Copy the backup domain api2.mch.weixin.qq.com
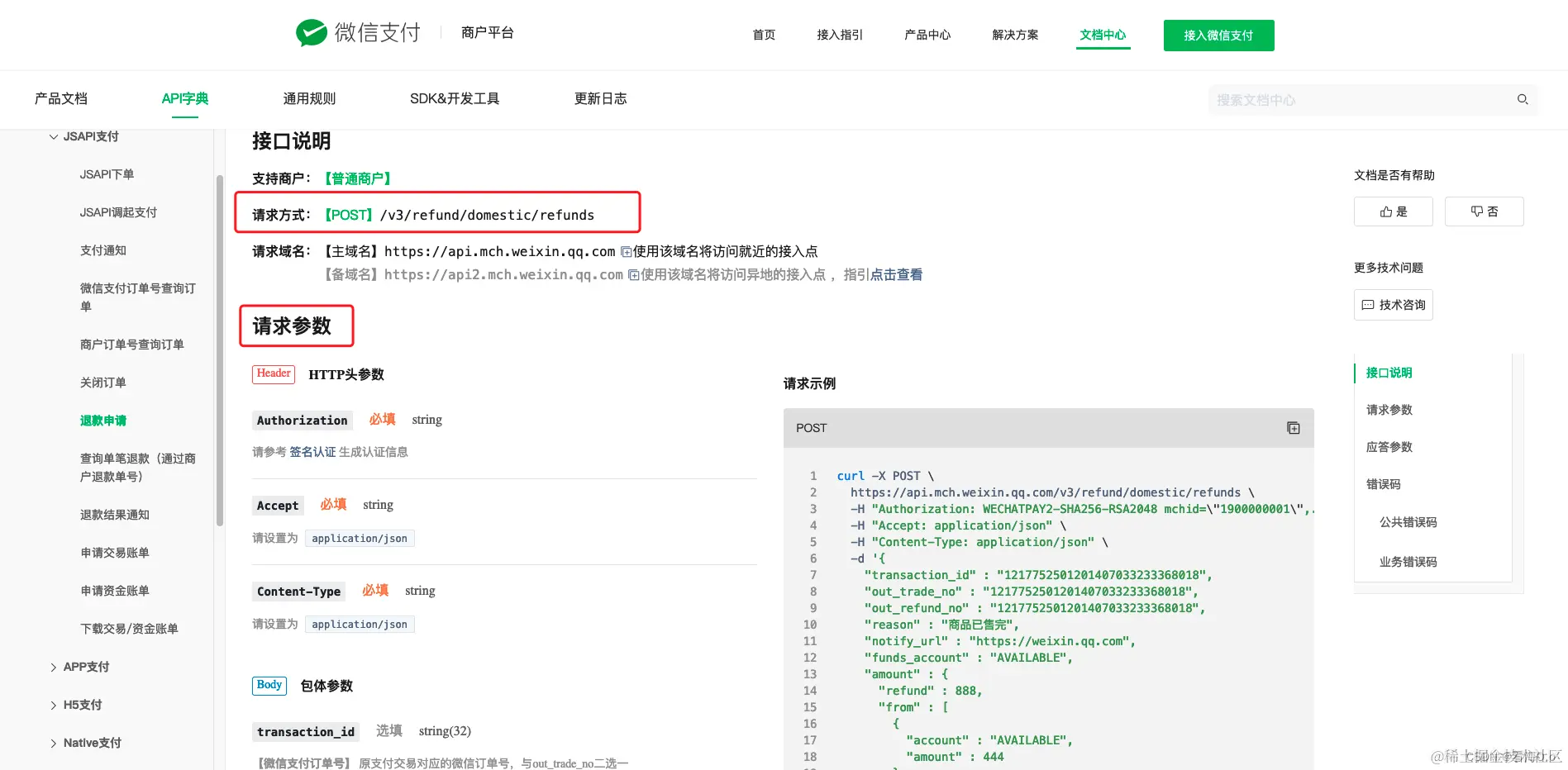The height and width of the screenshot is (770, 1568). click(633, 275)
